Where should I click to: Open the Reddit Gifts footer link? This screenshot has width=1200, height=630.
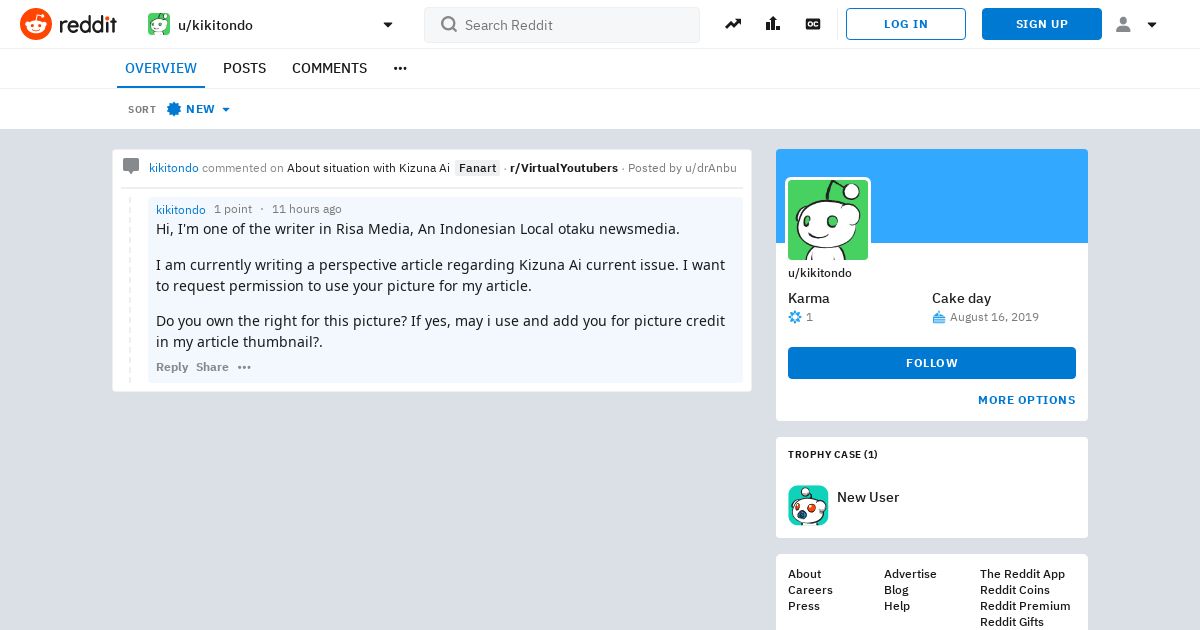[1012, 622]
